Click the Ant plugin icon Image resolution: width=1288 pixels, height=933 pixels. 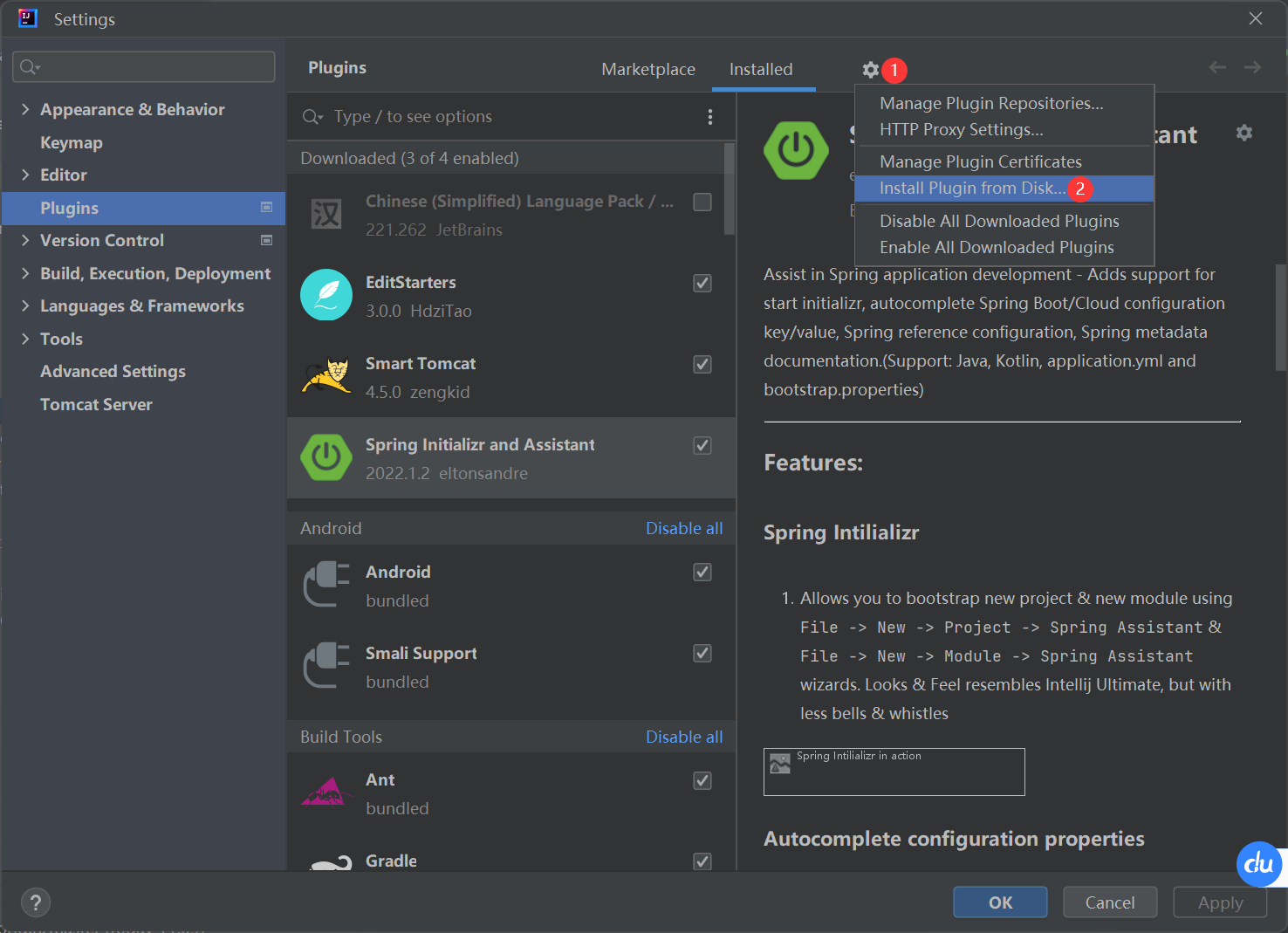pos(326,792)
